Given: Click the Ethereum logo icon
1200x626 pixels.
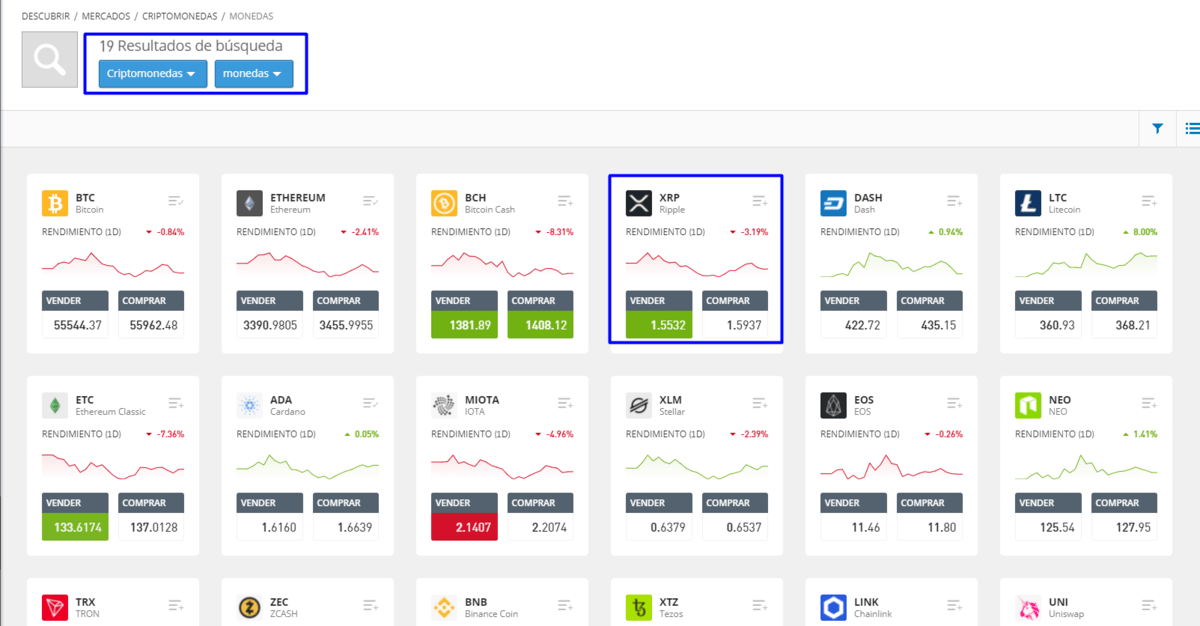Looking at the screenshot, I should coord(249,204).
